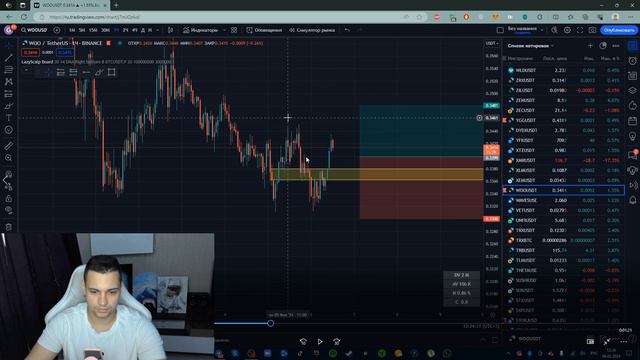Screen dimensions: 640x360
Task: Open the rectangle drawing tool in floating toolbar
Action: [111, 73]
